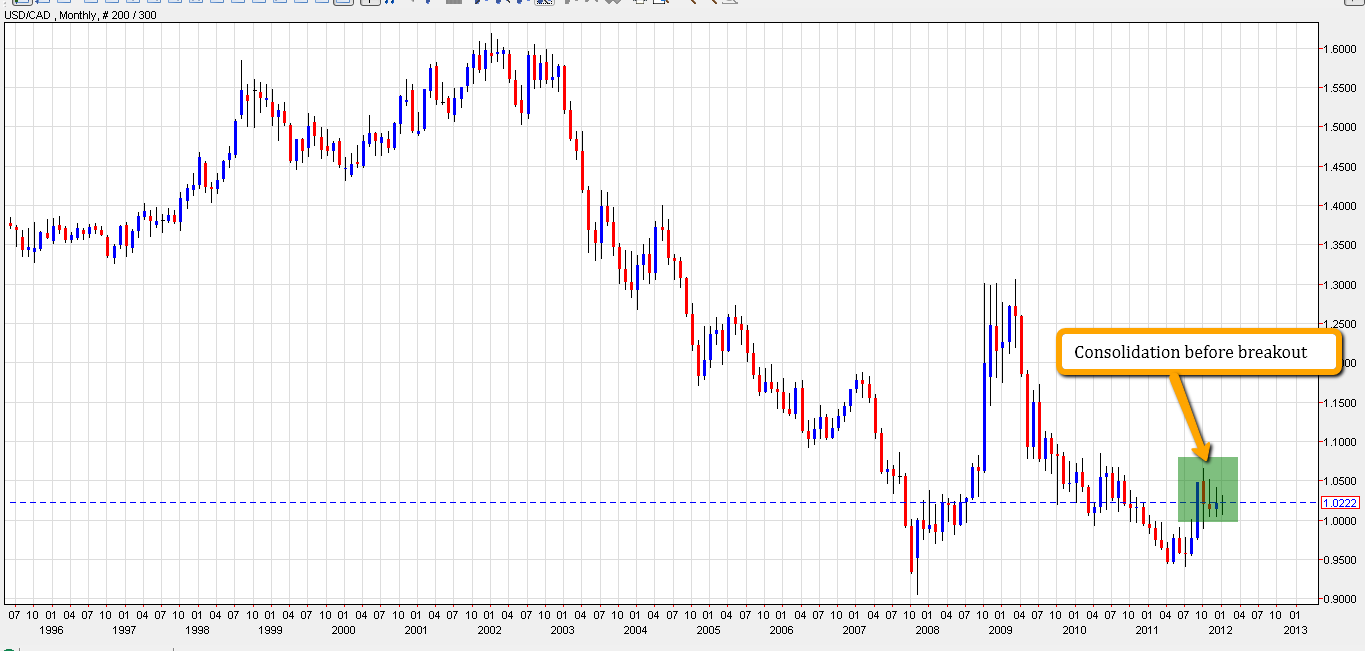Select the 2008 year label on time axis

(928, 631)
